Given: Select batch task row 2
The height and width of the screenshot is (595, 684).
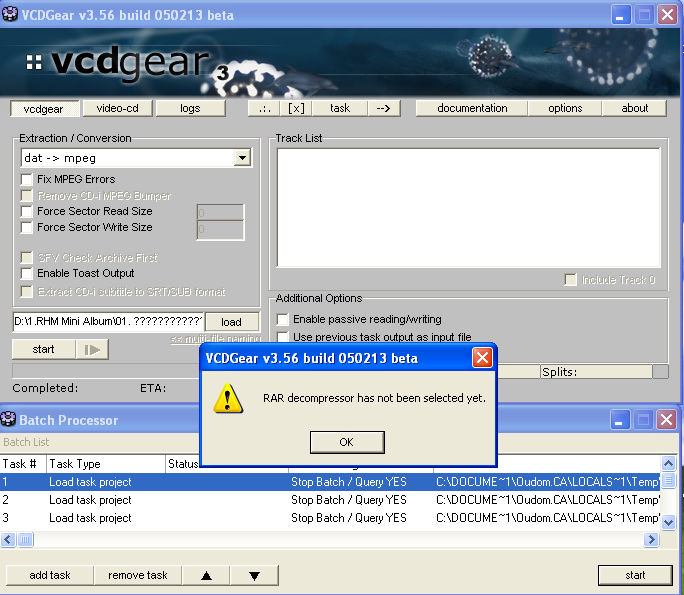Looking at the screenshot, I should tap(330, 500).
